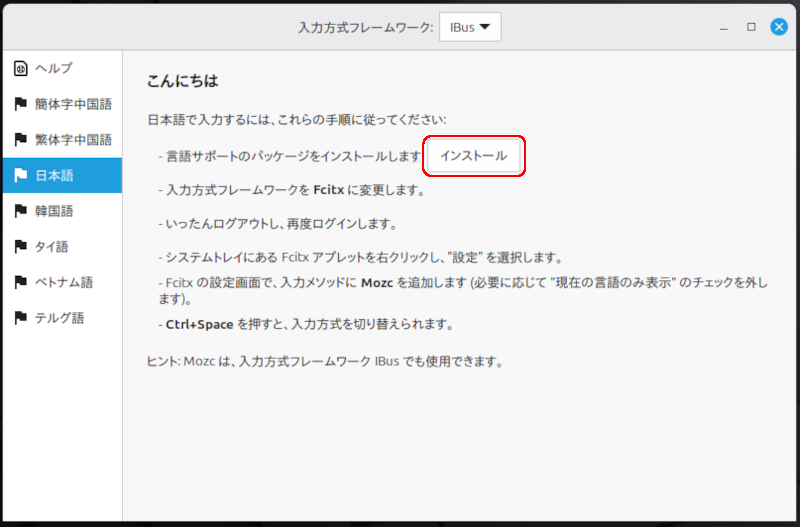Choose タイ語 in the sidebar
This screenshot has width=800, height=527.
click(62, 247)
